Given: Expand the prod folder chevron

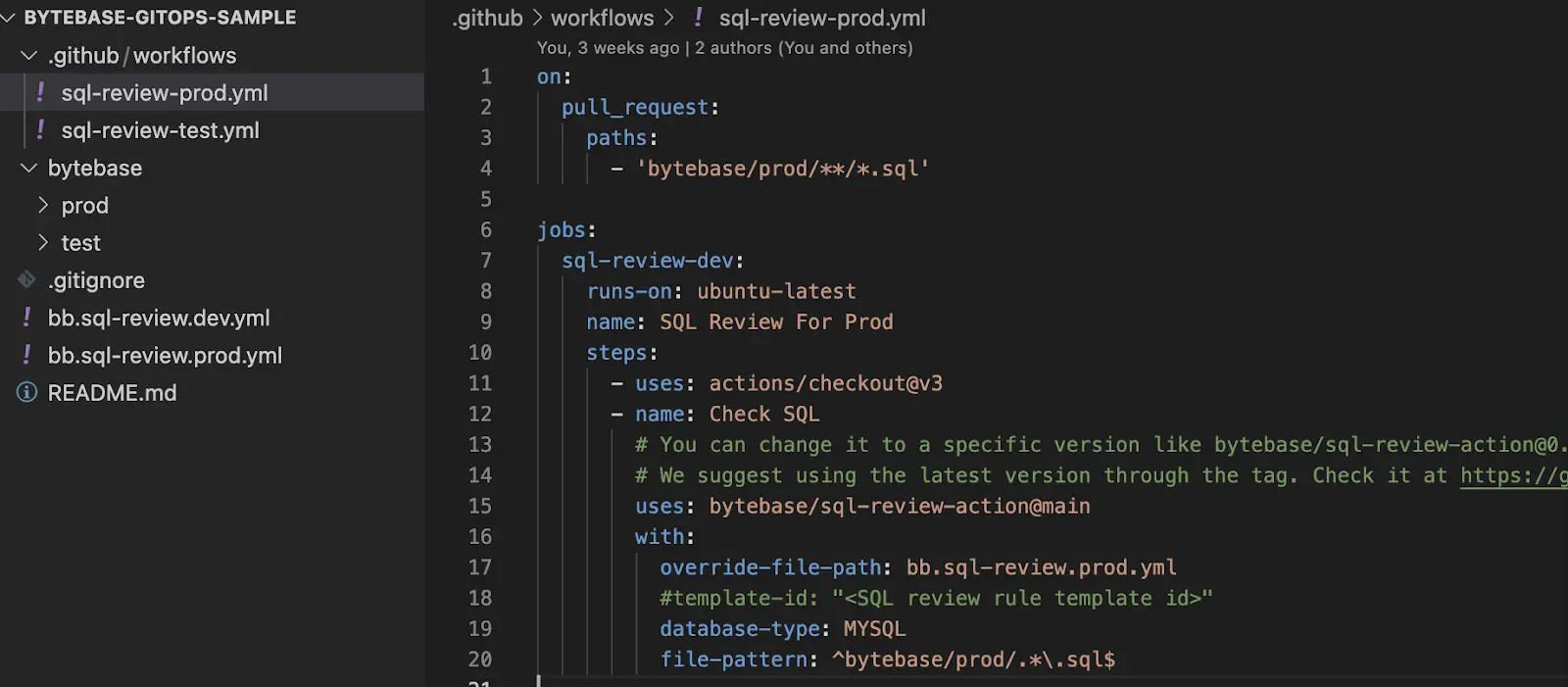Looking at the screenshot, I should (x=43, y=206).
